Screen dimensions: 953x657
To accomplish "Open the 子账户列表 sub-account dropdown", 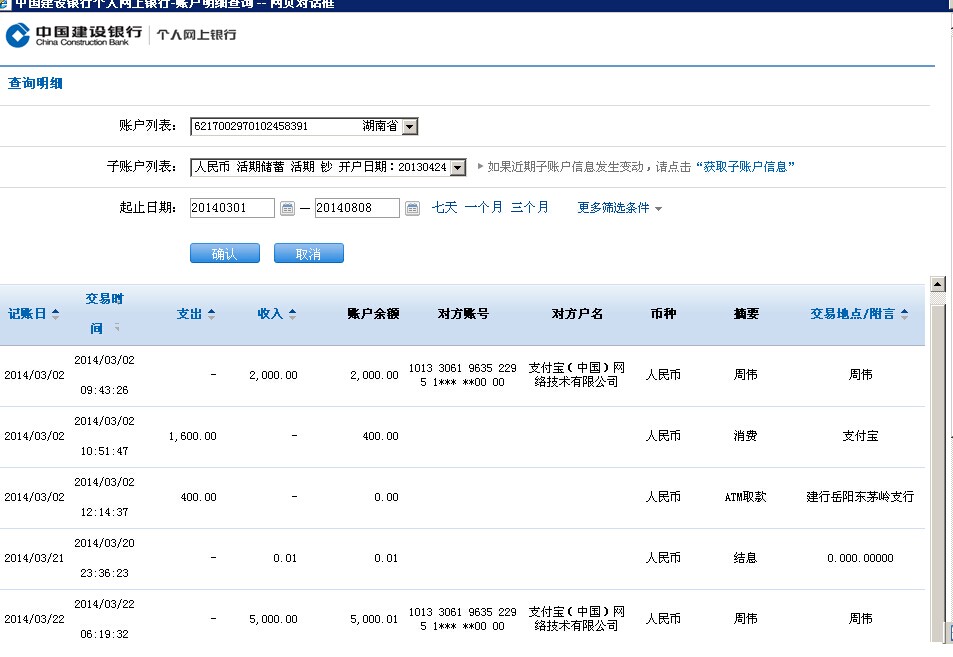I will click(x=458, y=167).
